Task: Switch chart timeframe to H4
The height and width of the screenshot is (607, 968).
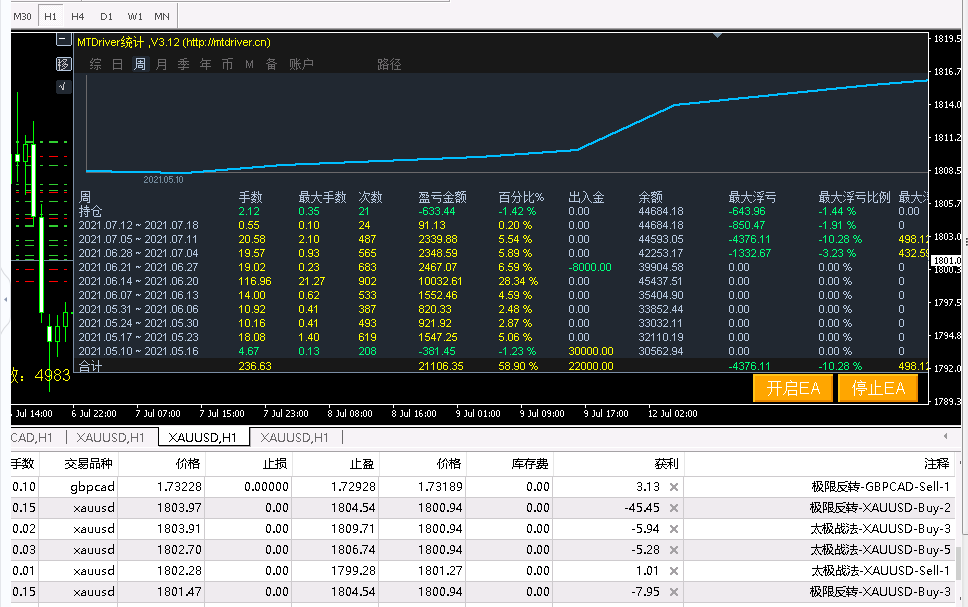Action: pyautogui.click(x=78, y=16)
